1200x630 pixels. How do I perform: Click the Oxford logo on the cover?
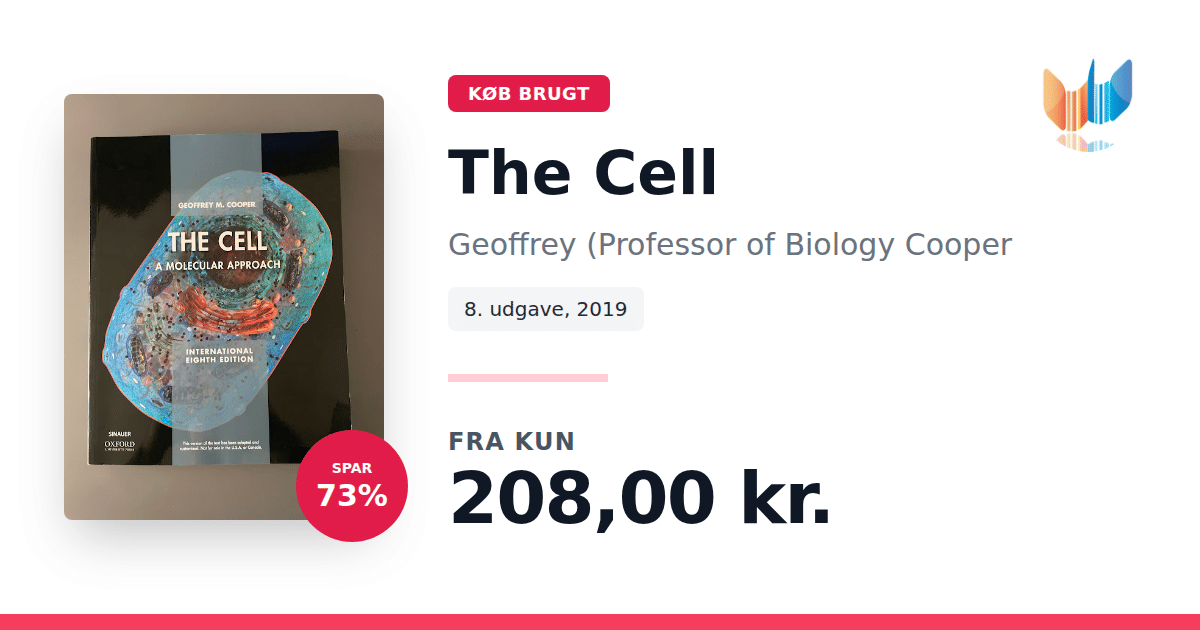tap(120, 444)
